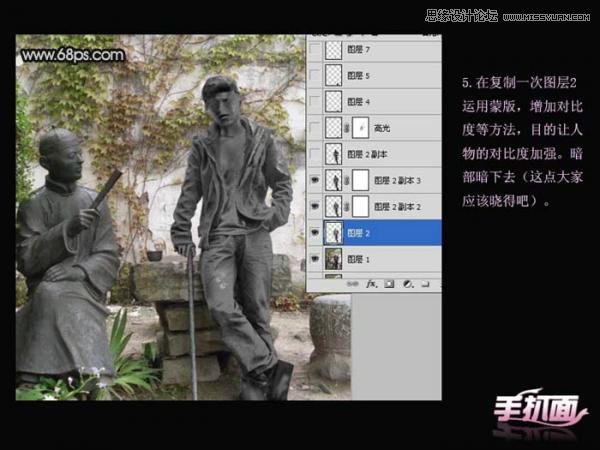The width and height of the screenshot is (600, 450).
Task: Select the 图层 2 副本 2 mask thumbnail
Action: click(360, 207)
